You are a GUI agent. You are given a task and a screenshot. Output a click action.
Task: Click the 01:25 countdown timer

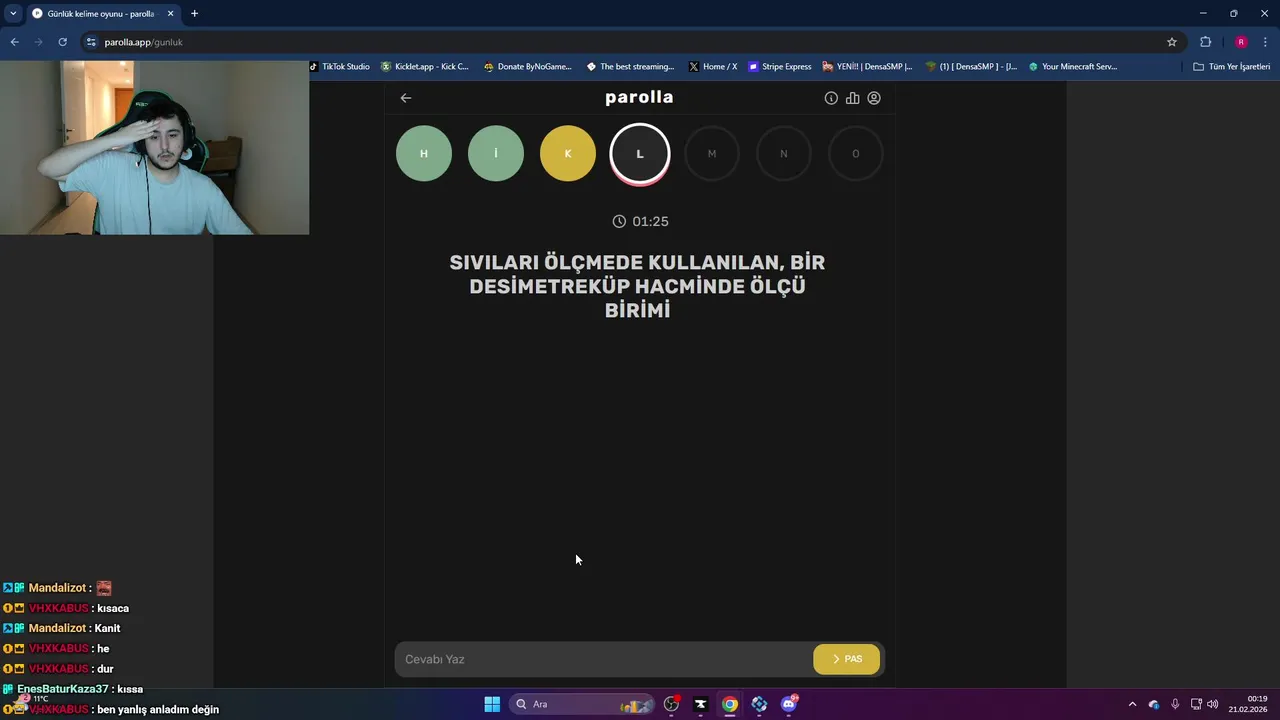640,221
